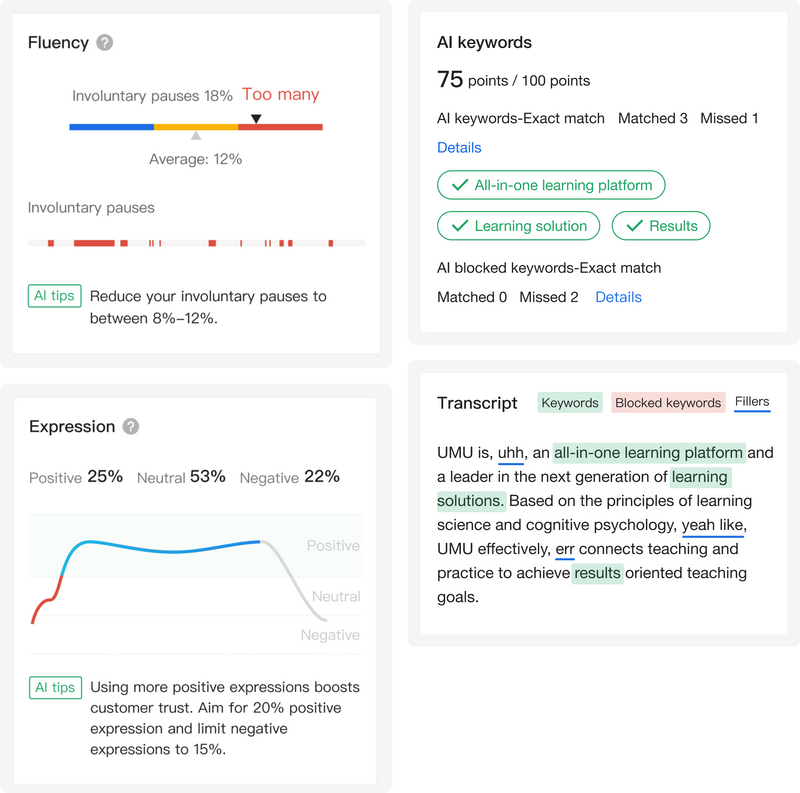Open the Fluency help question-mark icon
This screenshot has height=793, width=800.
click(x=105, y=42)
